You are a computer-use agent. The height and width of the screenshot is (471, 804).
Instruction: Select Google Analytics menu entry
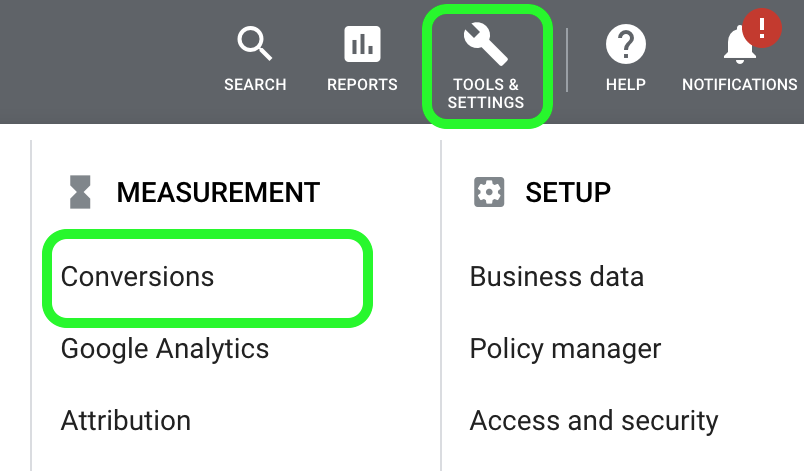click(x=165, y=350)
